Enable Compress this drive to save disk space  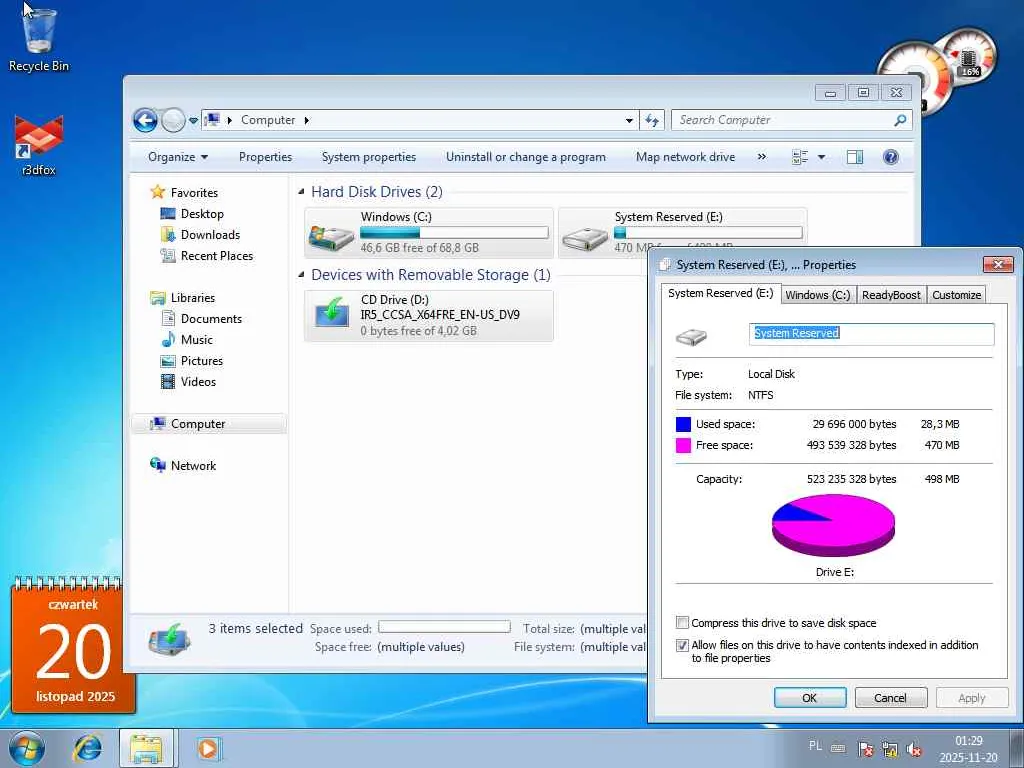(x=682, y=622)
